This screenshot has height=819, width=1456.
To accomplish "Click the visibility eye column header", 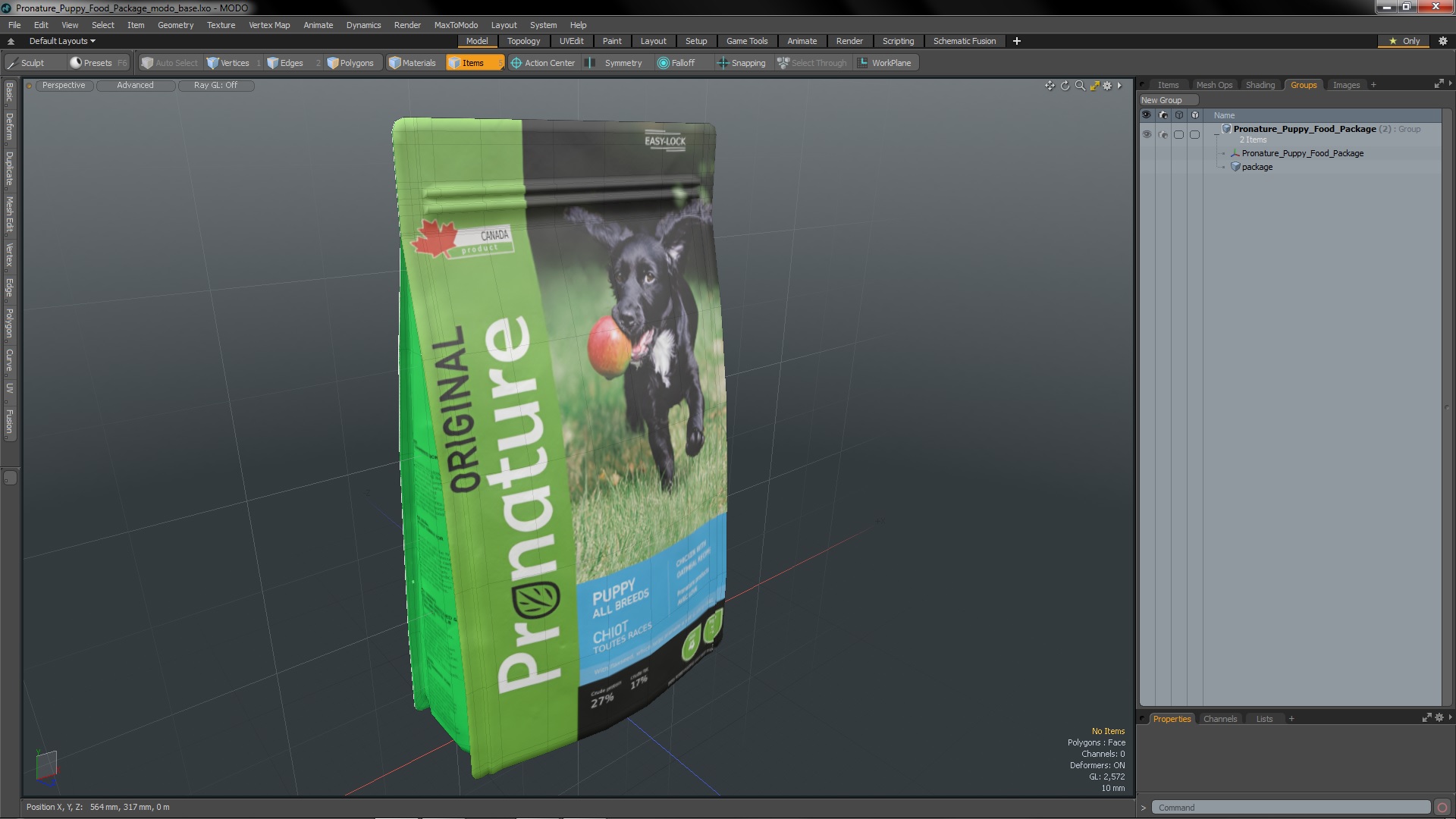I will [1147, 115].
